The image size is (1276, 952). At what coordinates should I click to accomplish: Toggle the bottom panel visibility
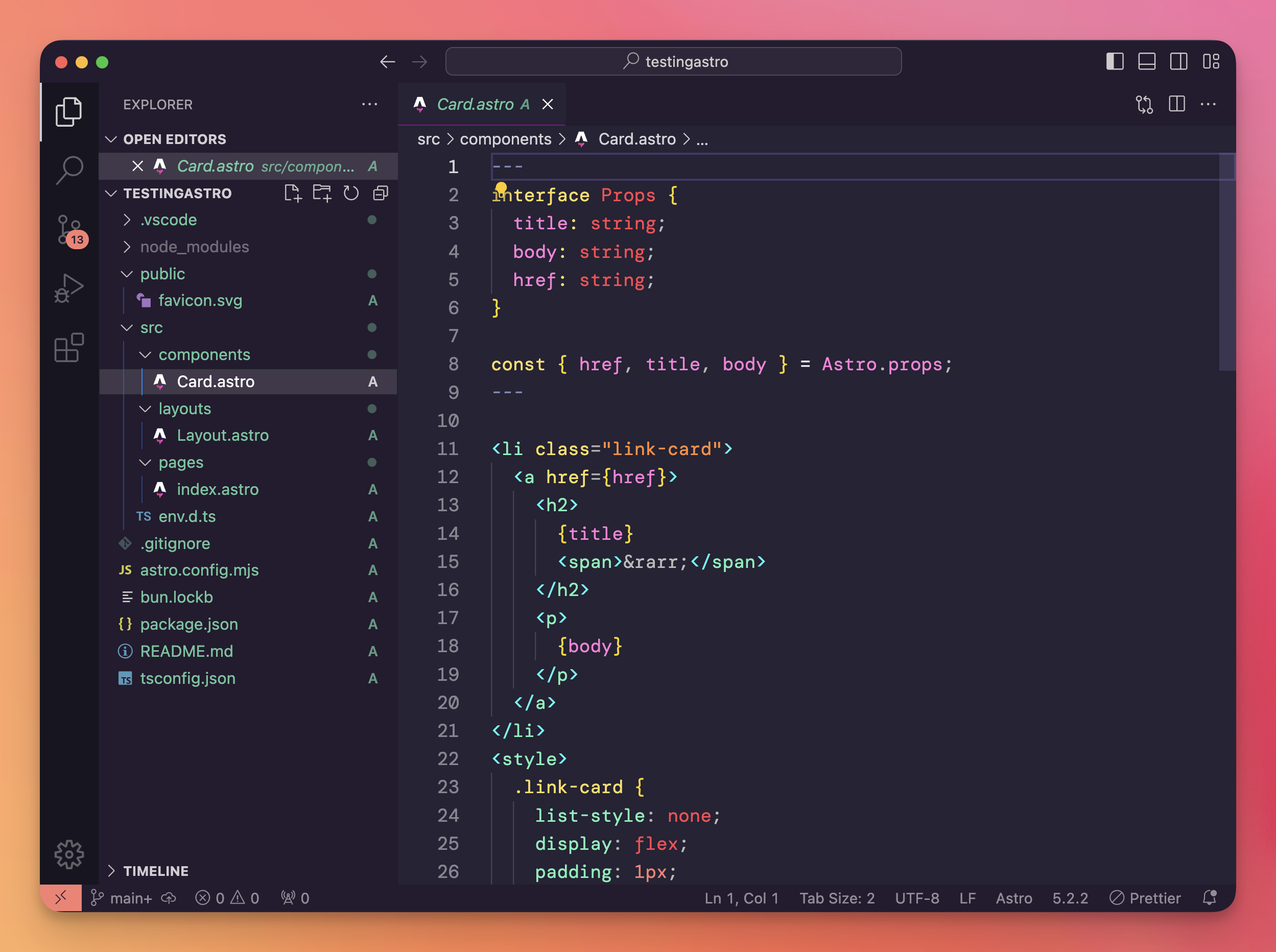[x=1146, y=62]
